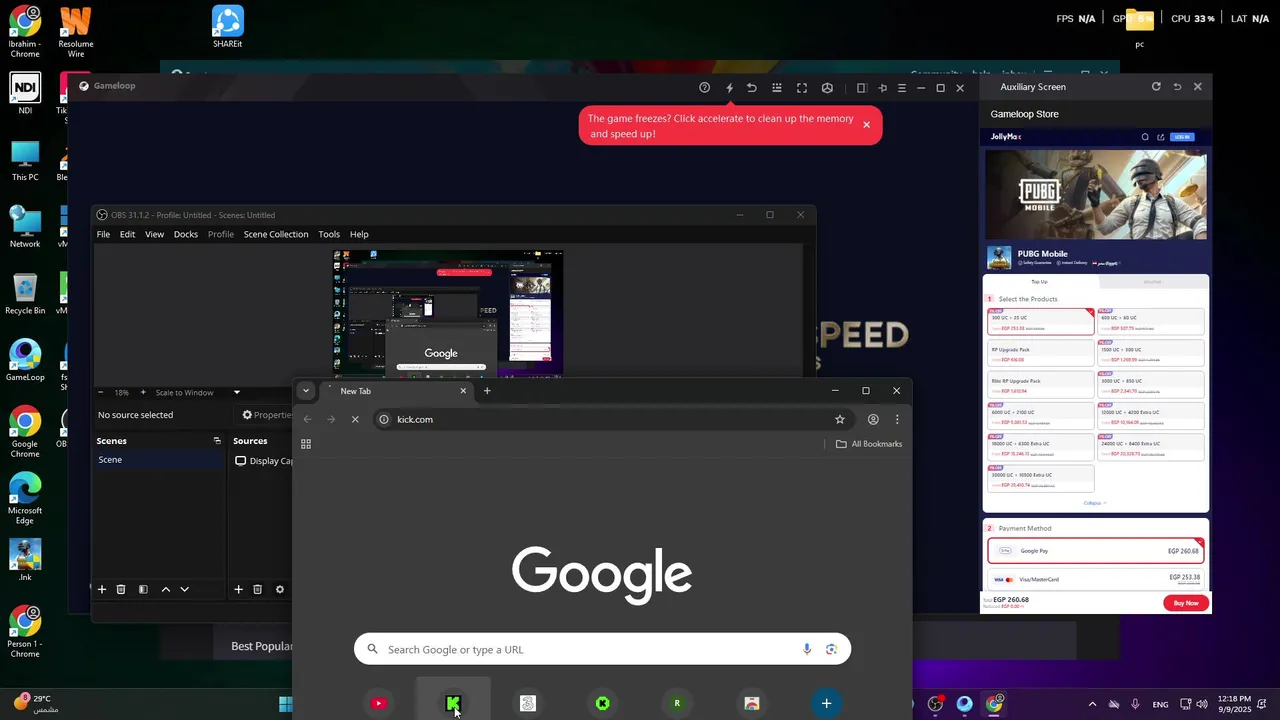
Task: Choose the 300 UC + 25 UC product
Action: click(1040, 322)
